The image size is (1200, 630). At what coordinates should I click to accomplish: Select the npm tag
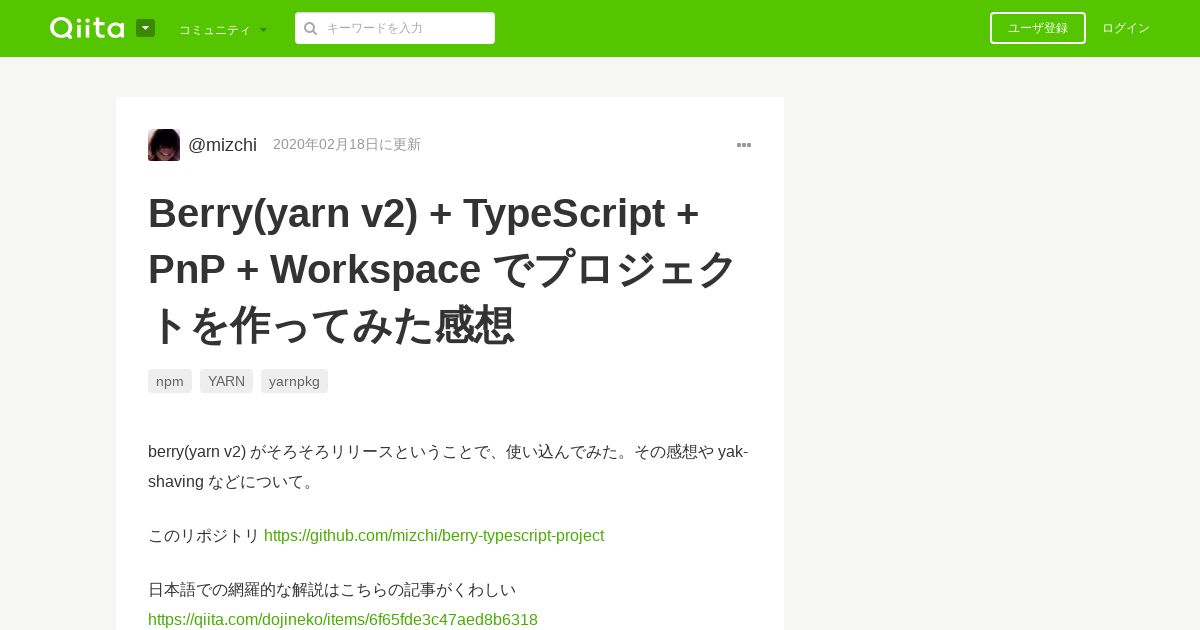click(170, 381)
